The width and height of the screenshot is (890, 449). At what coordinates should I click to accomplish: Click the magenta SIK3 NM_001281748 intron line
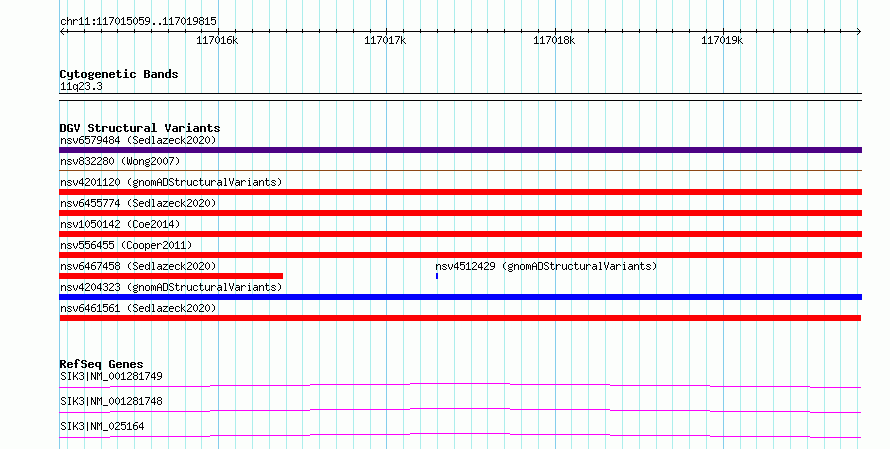[460, 410]
